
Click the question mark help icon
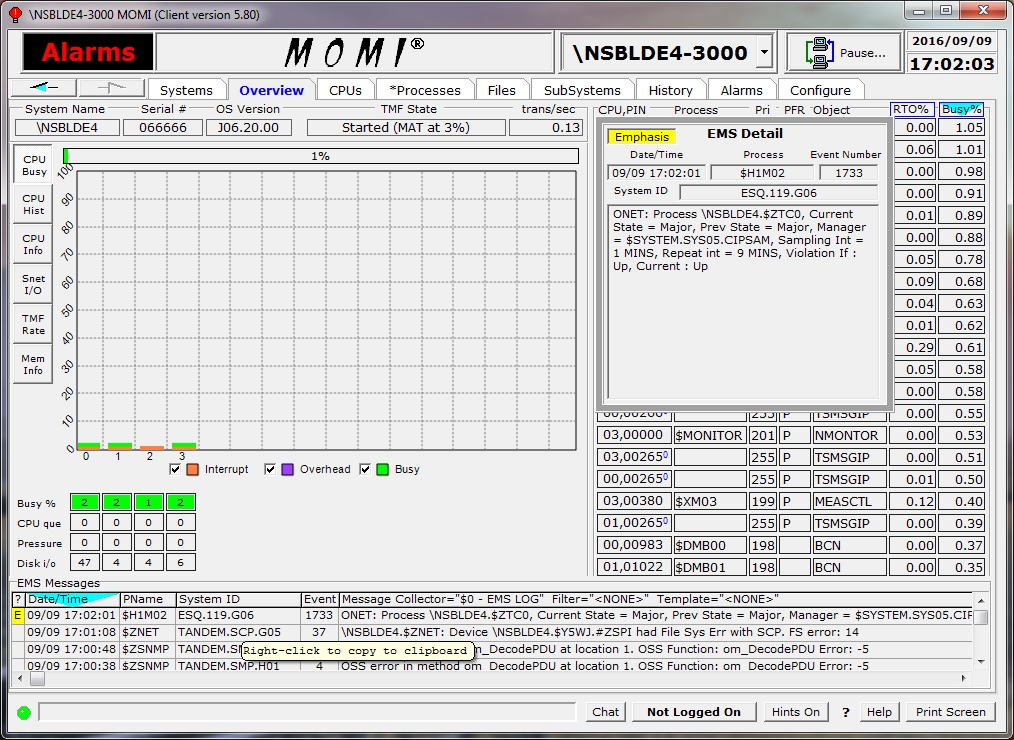click(x=845, y=712)
